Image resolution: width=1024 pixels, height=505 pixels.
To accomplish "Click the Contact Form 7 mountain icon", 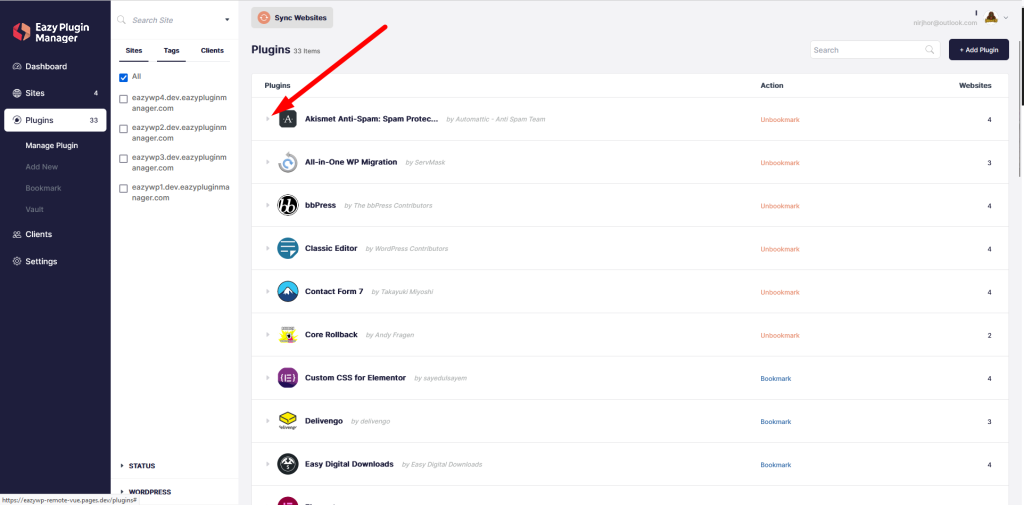I will 288,291.
